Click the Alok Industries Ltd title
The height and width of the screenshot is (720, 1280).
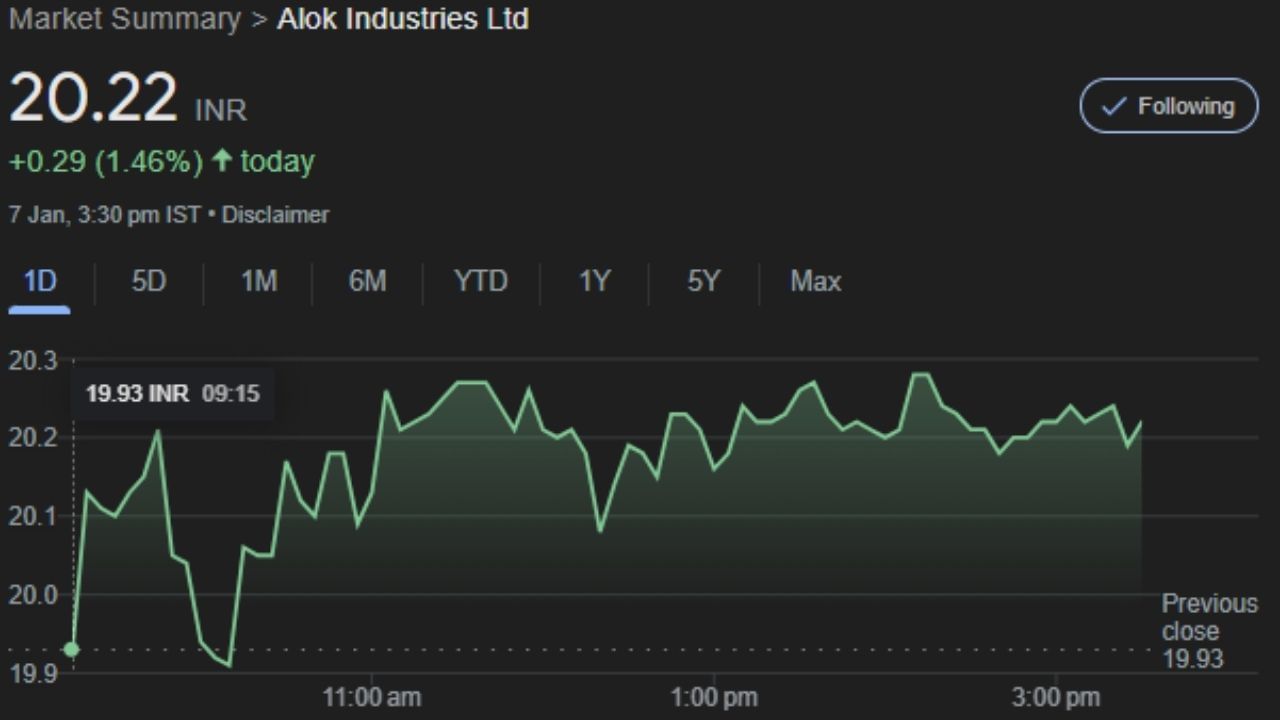click(403, 19)
